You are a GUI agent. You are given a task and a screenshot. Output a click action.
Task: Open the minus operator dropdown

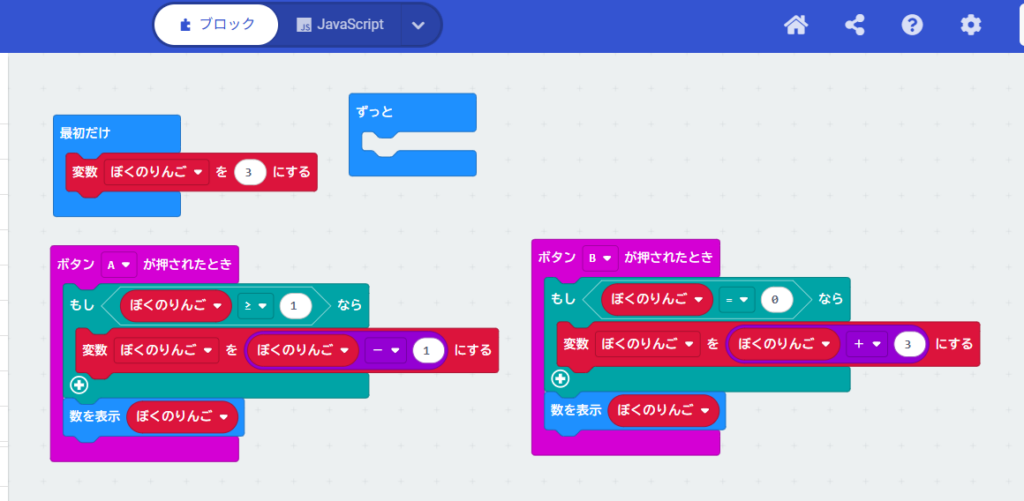[385, 351]
